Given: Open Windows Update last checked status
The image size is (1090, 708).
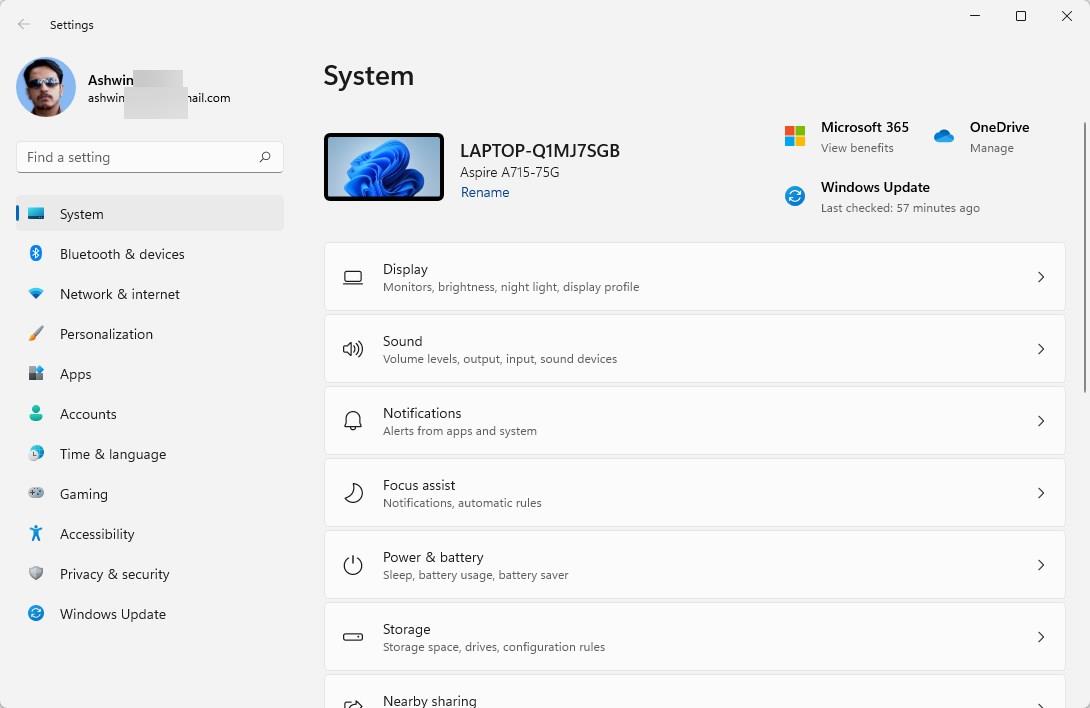Looking at the screenshot, I should (x=900, y=208).
